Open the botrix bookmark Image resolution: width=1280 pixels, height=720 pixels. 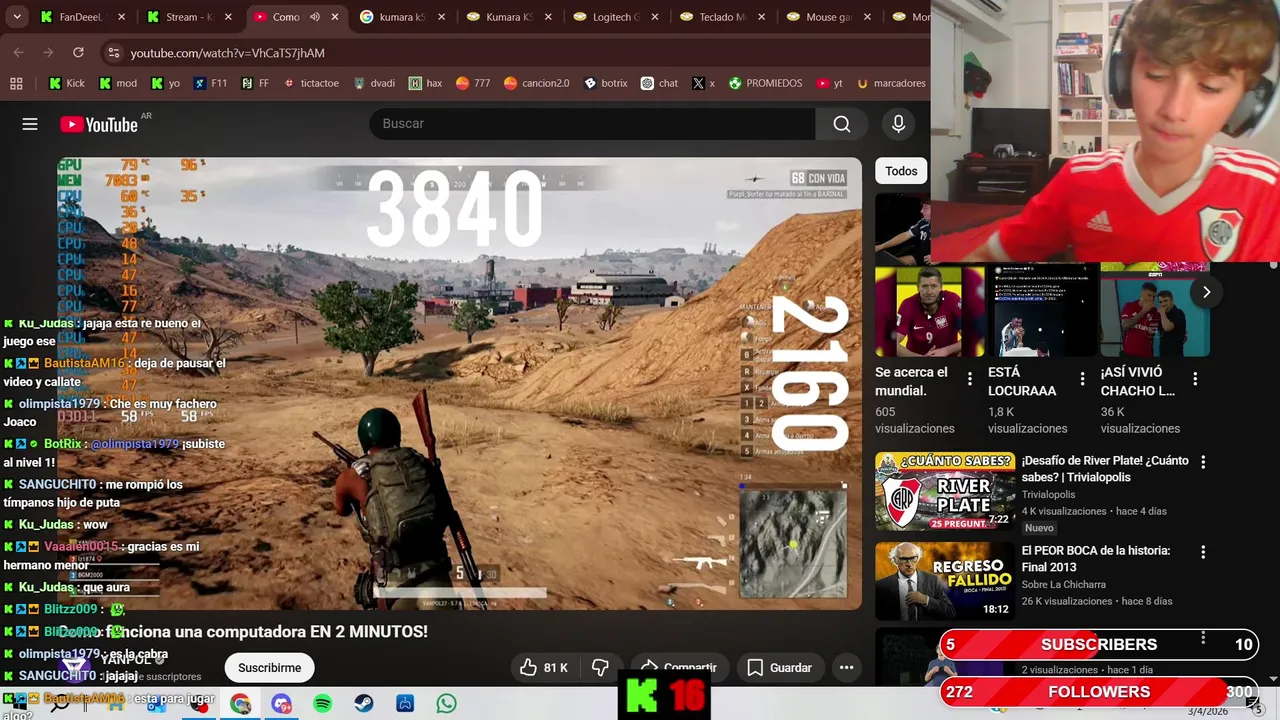[605, 83]
